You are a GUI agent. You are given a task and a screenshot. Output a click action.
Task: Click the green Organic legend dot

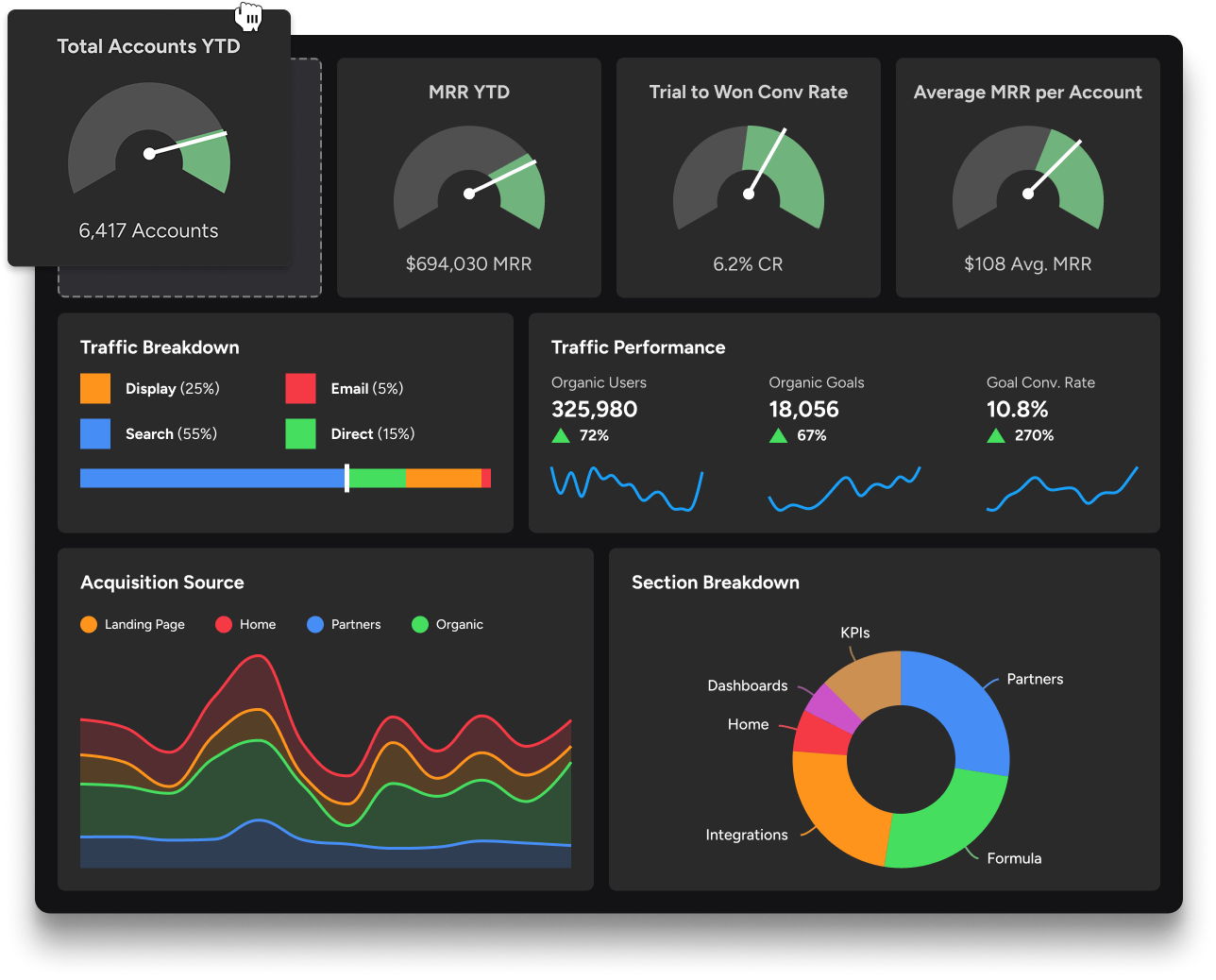(x=420, y=624)
